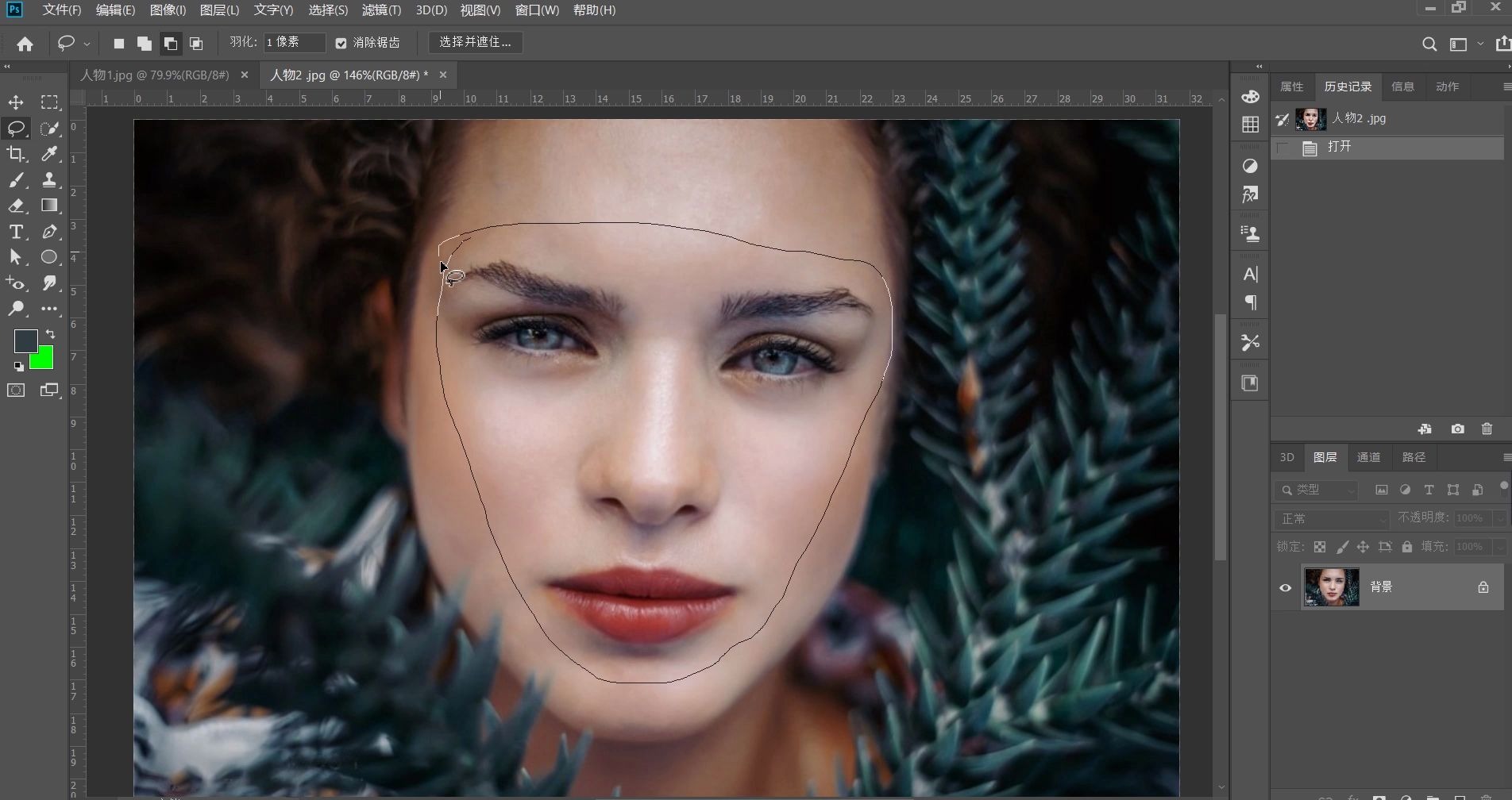Select the Eraser tool

coord(16,206)
